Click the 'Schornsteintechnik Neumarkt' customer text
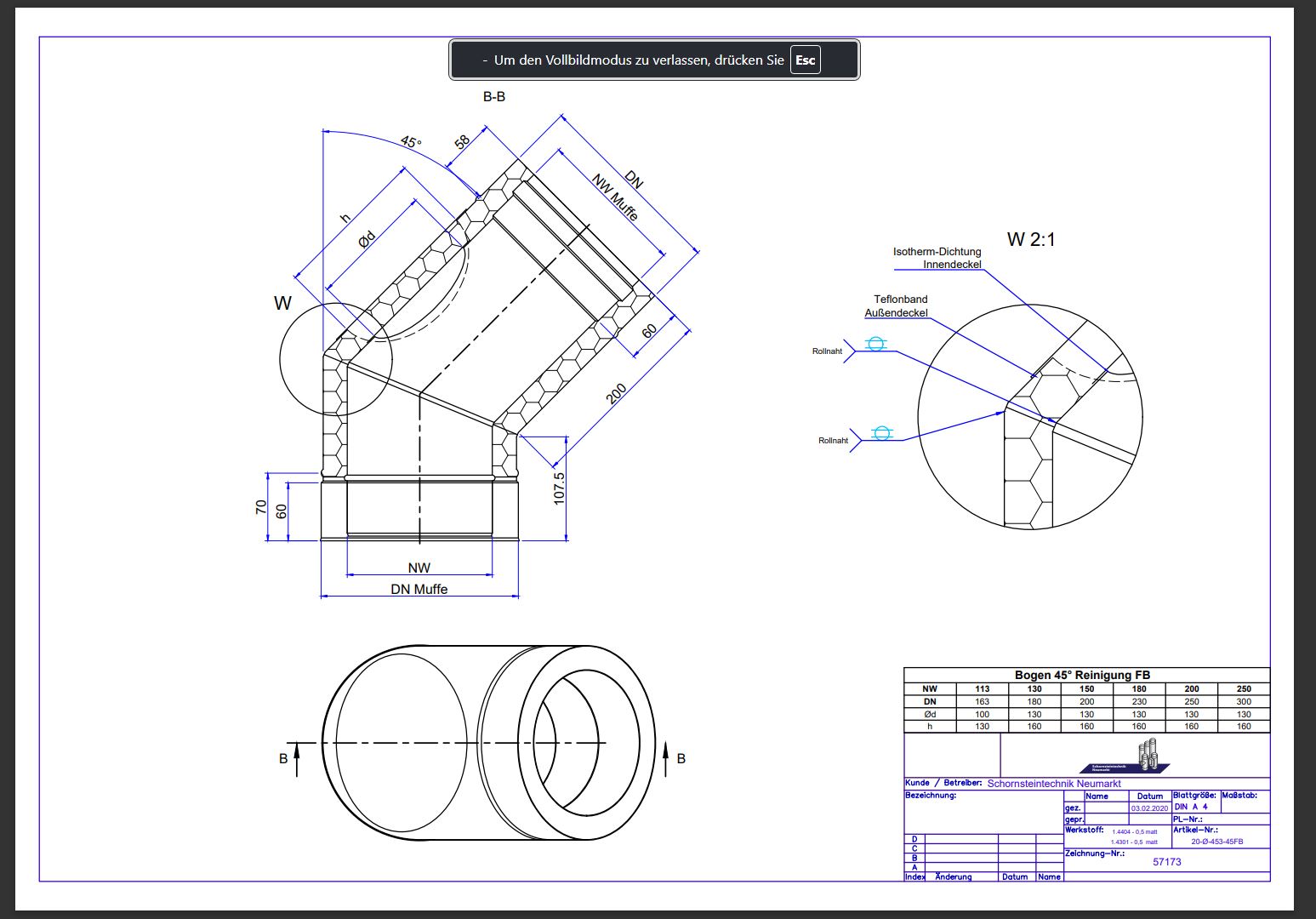Screen dimensions: 1316x919 [1053, 784]
